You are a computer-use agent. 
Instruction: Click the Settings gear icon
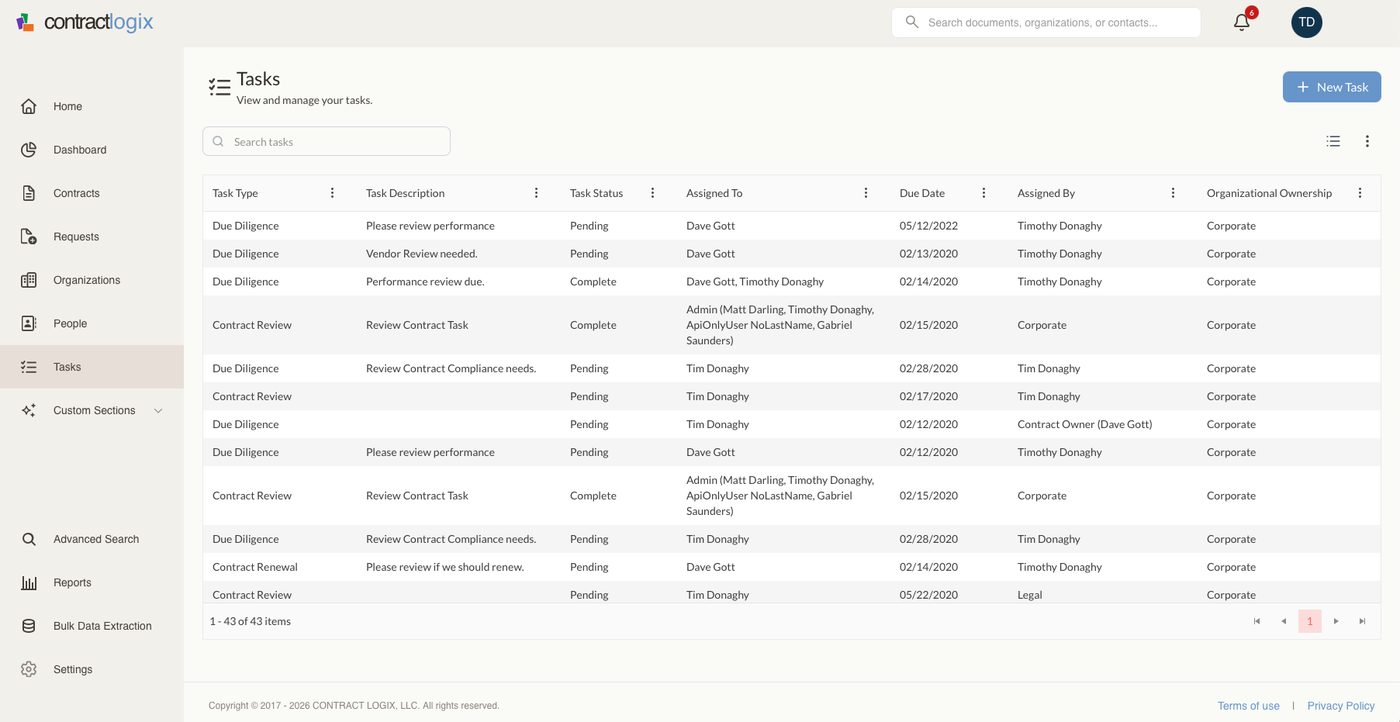point(29,669)
